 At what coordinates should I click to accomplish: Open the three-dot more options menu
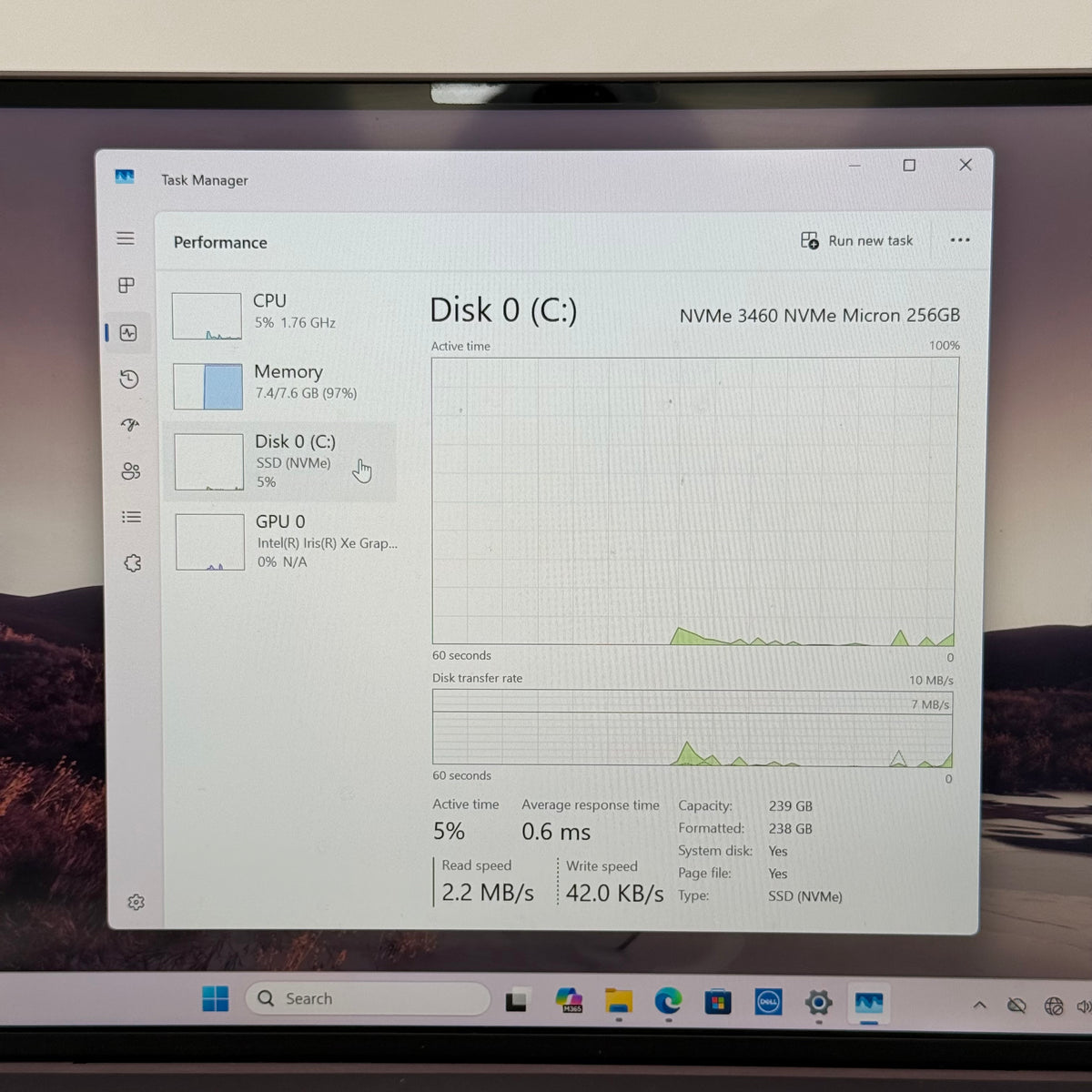tap(960, 240)
